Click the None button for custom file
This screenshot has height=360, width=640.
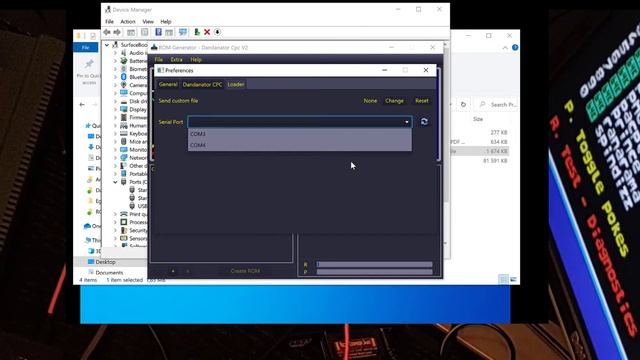(x=370, y=101)
